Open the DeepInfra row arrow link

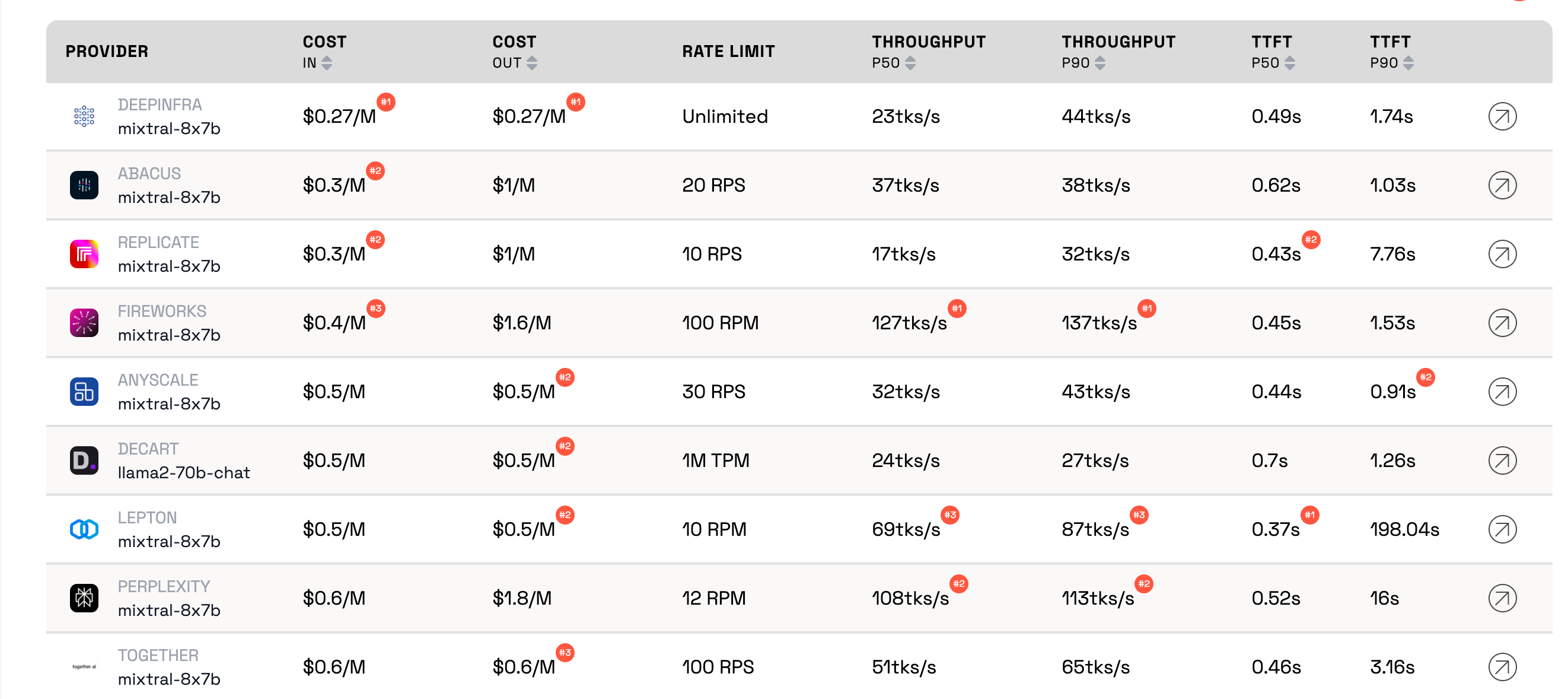click(1502, 116)
